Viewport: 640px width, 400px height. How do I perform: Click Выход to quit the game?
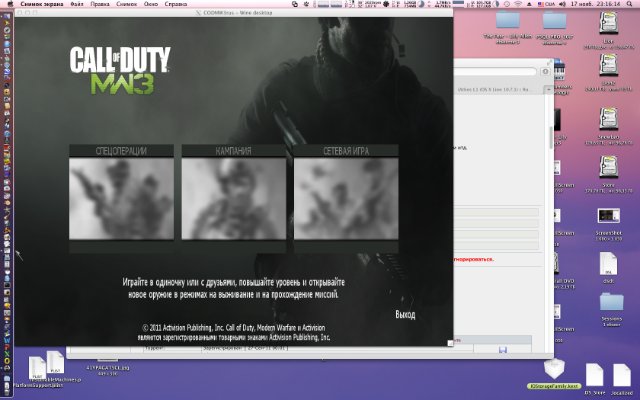coord(405,314)
